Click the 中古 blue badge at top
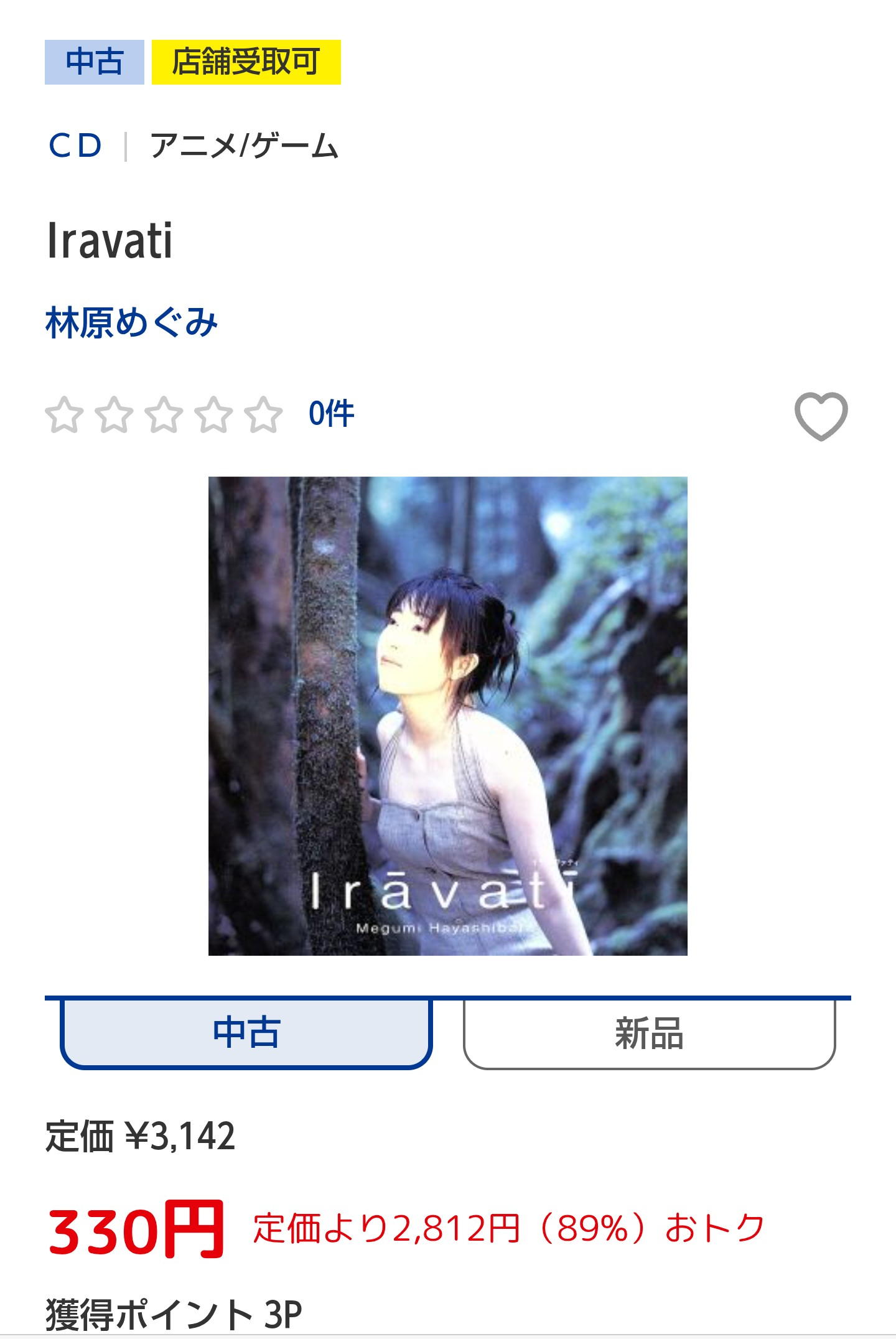This screenshot has width=896, height=1339. pyautogui.click(x=95, y=62)
